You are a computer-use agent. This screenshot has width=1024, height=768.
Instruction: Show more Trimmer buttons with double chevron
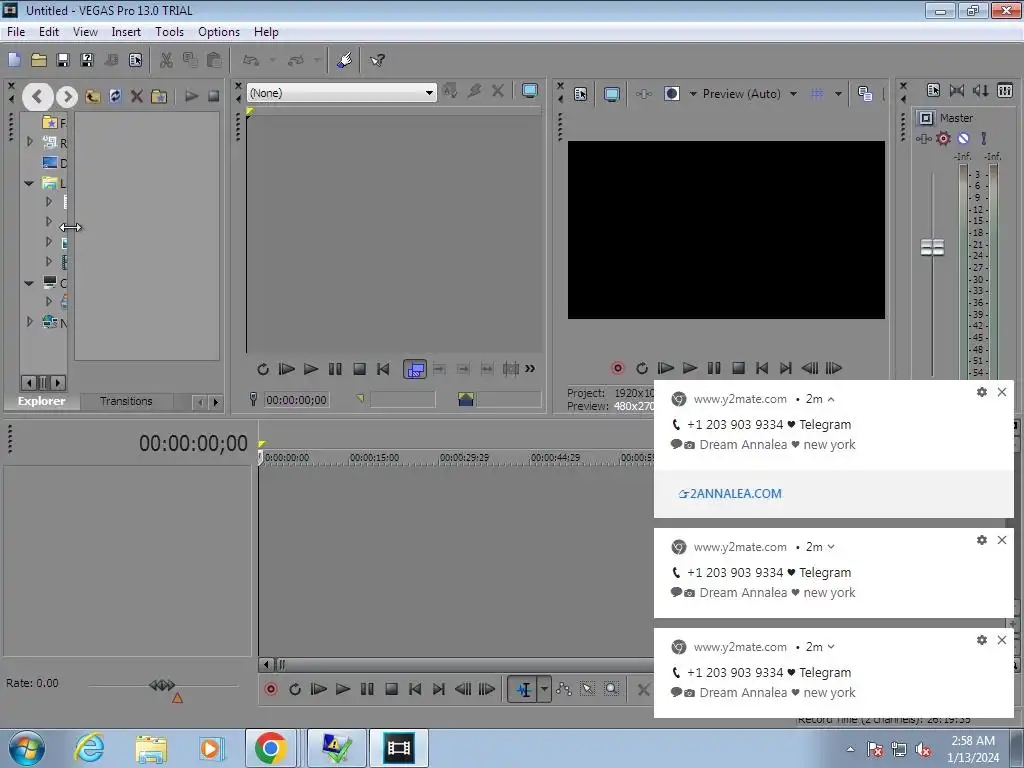pyautogui.click(x=530, y=370)
